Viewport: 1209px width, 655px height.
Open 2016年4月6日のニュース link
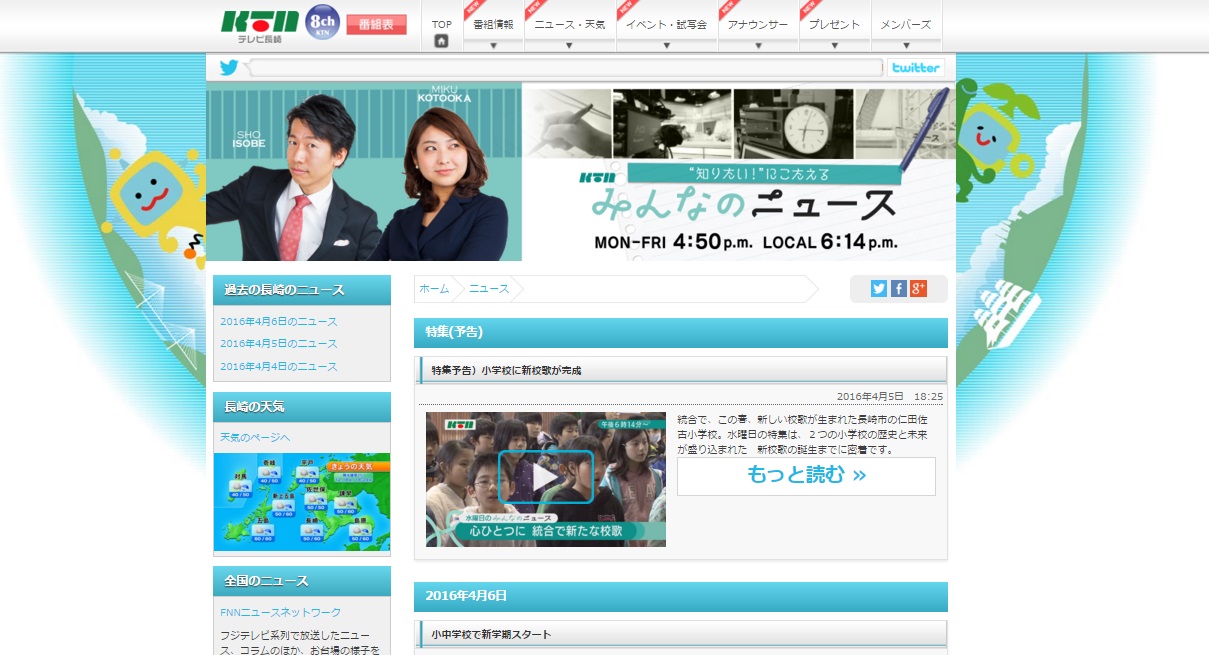(x=279, y=322)
